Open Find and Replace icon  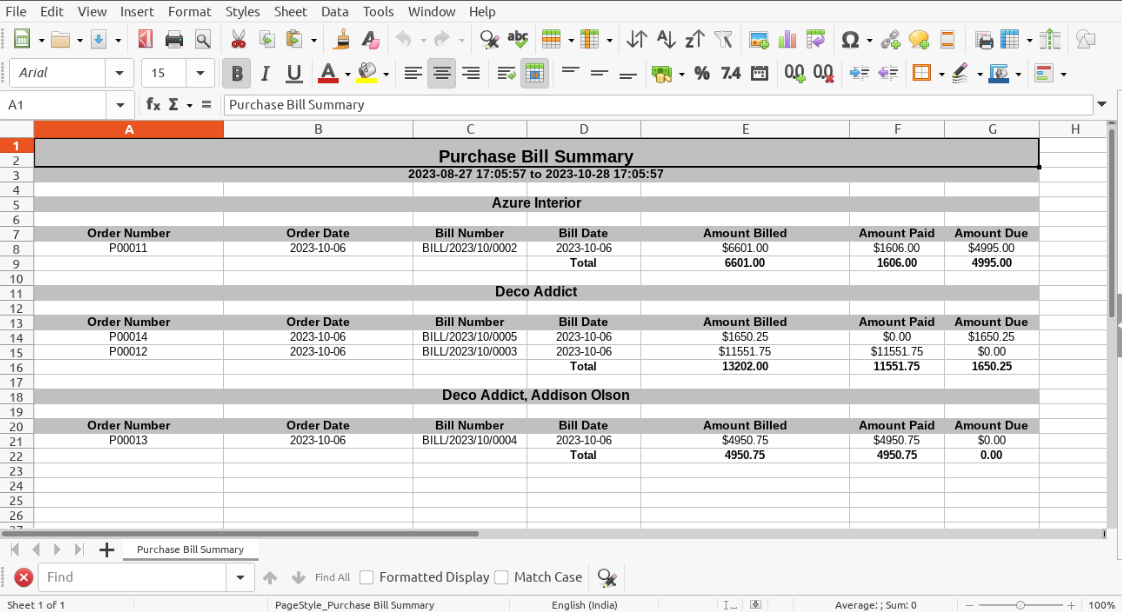[x=489, y=39]
